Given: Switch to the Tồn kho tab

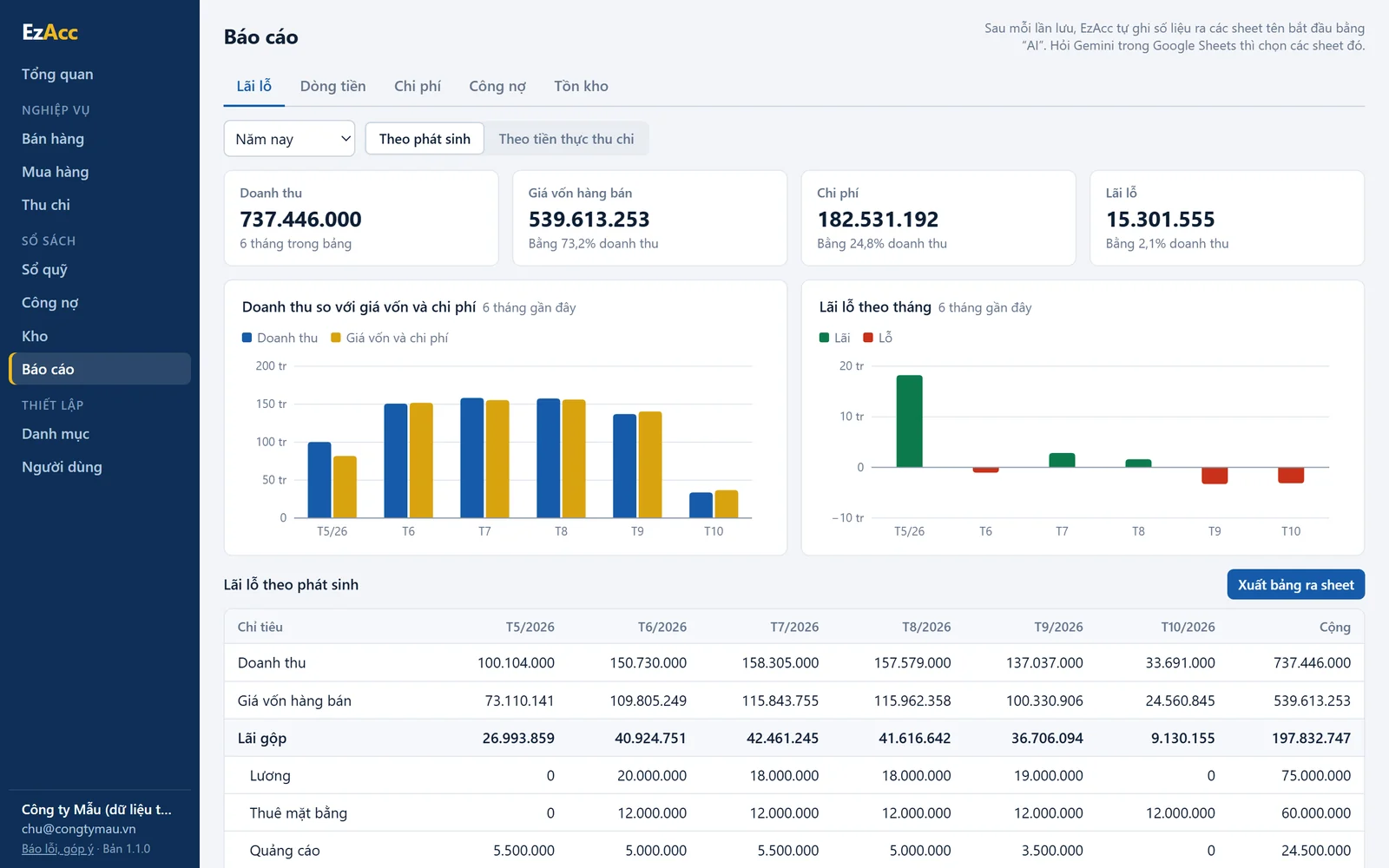Looking at the screenshot, I should click(x=581, y=86).
